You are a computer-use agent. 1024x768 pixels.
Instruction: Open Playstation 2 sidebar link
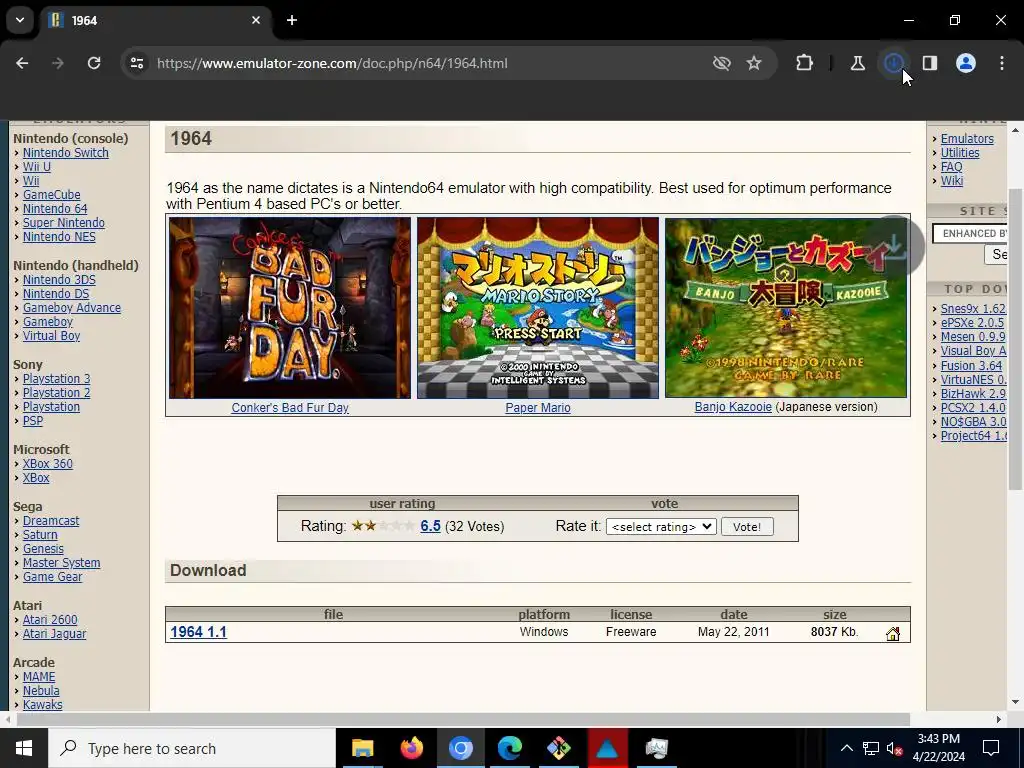[56, 392]
